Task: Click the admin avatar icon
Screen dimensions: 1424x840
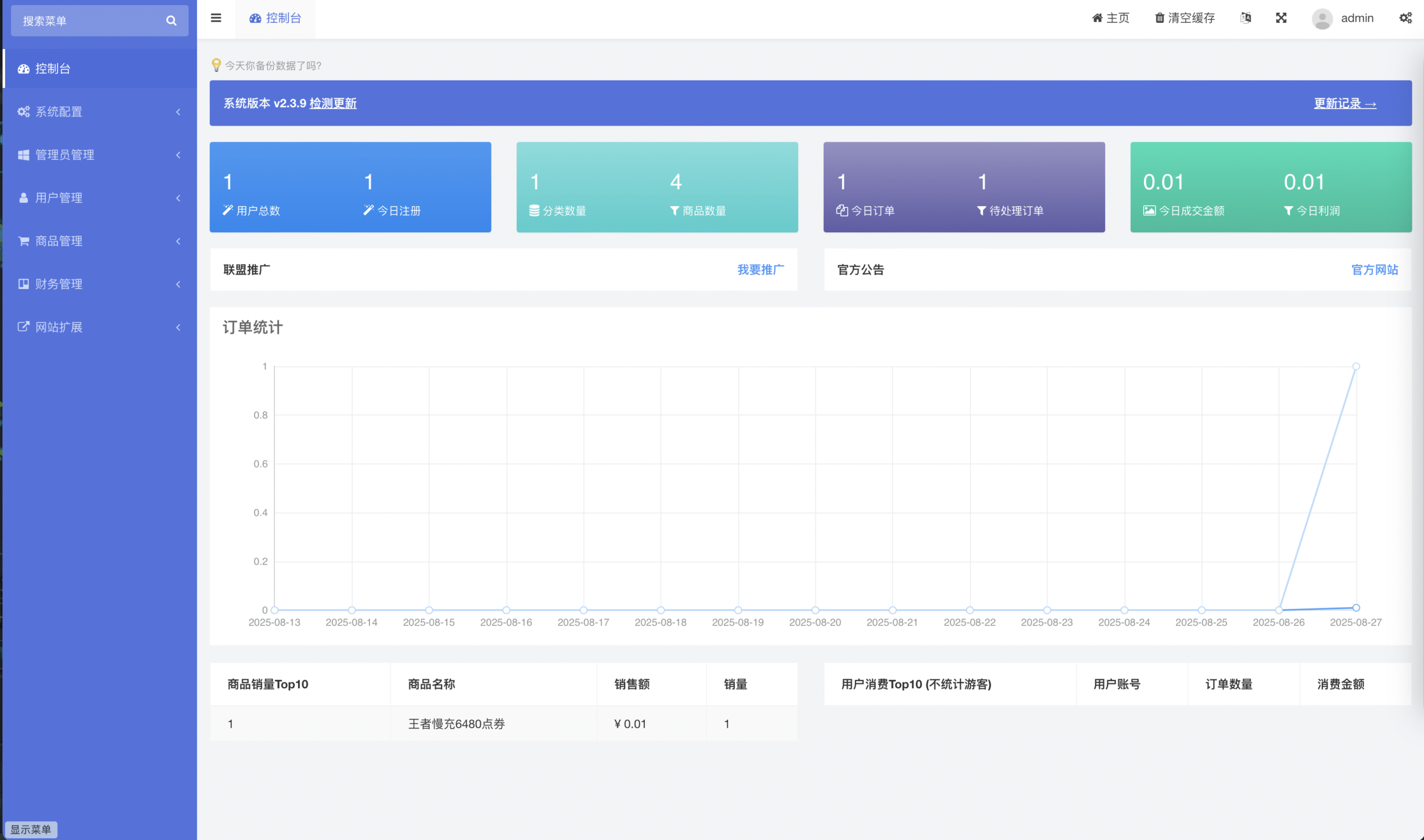Action: pyautogui.click(x=1322, y=19)
